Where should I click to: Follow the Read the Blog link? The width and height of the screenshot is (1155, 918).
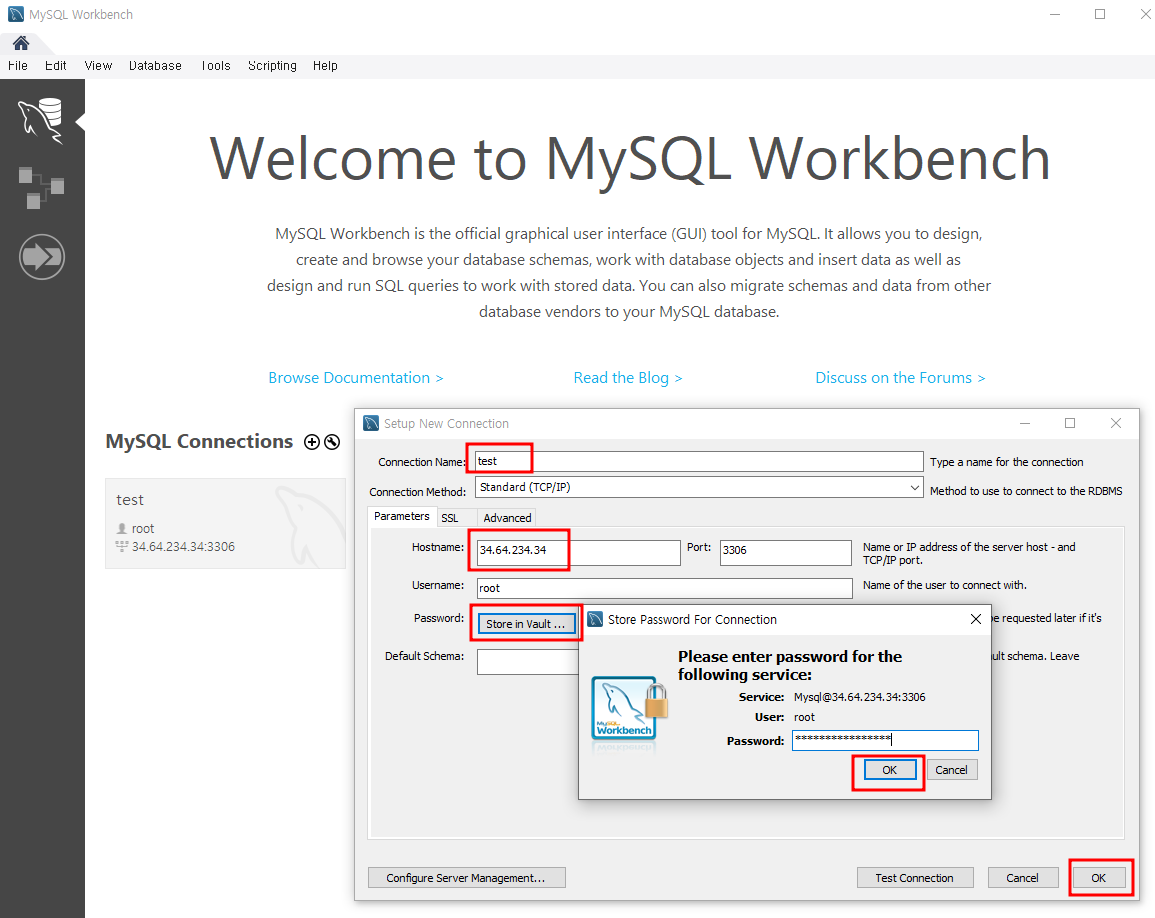click(x=628, y=377)
